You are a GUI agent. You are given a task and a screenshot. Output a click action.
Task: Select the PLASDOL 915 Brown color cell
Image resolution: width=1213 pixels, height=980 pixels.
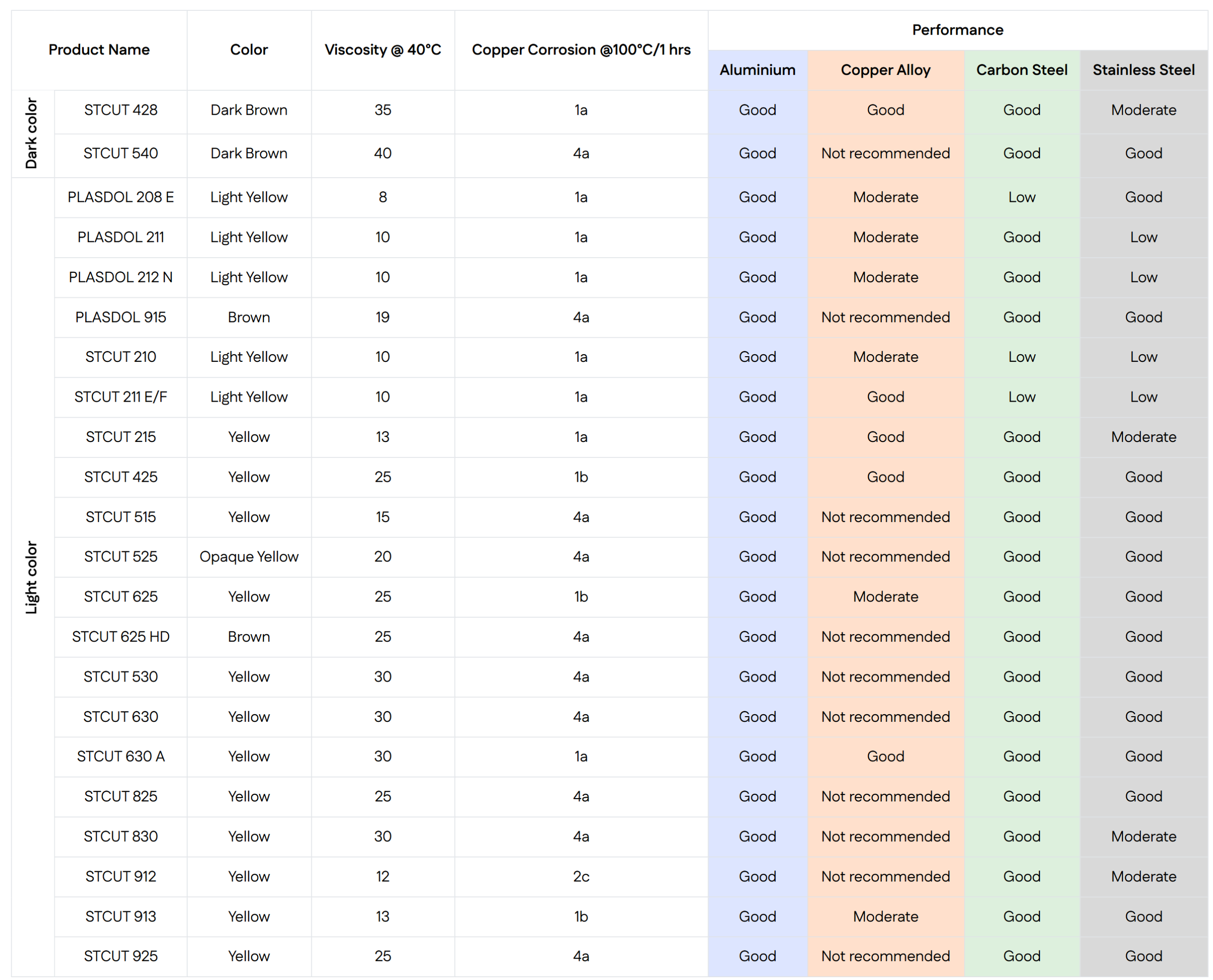pyautogui.click(x=248, y=317)
